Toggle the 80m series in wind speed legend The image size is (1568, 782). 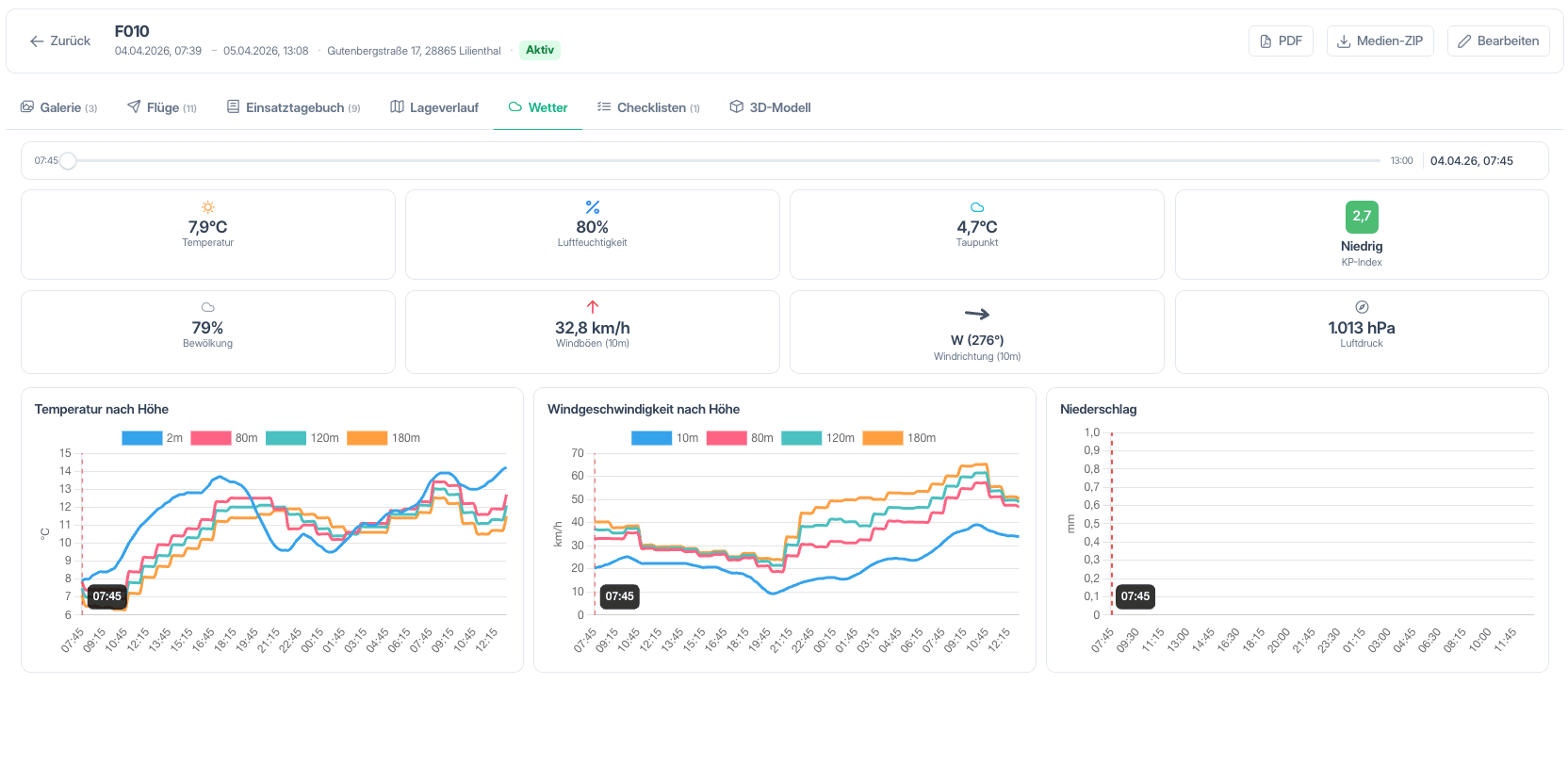click(x=740, y=438)
